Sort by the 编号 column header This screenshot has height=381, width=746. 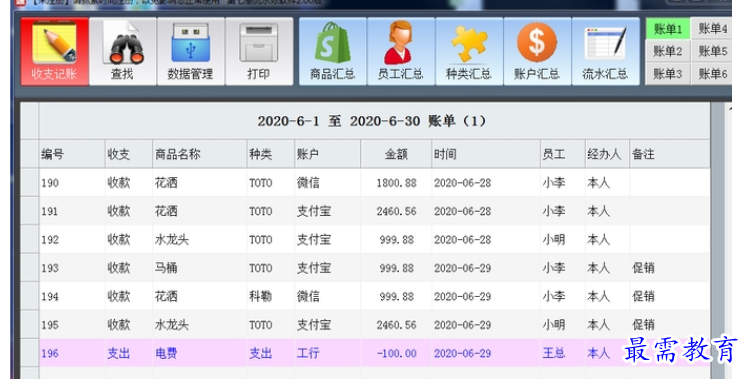coord(72,154)
